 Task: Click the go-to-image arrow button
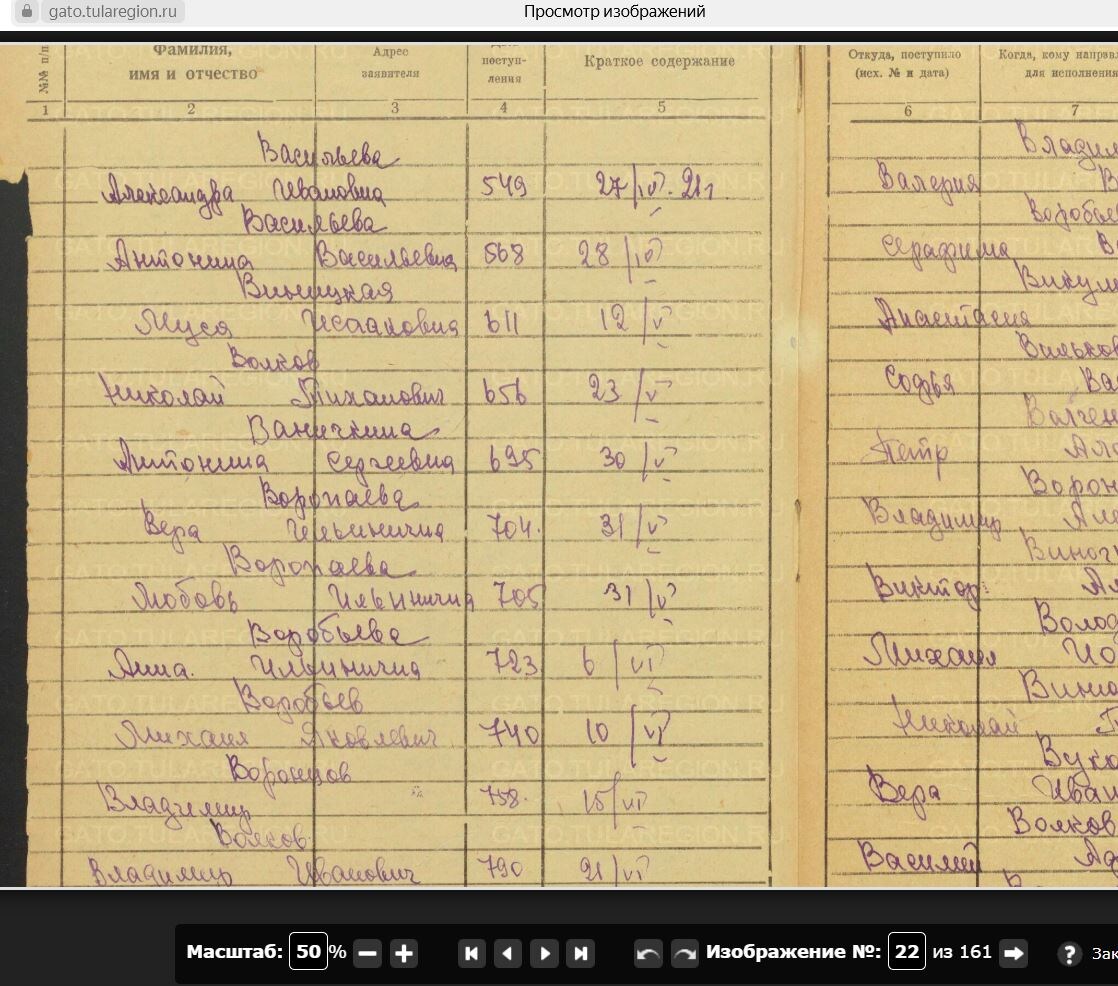pos(1013,953)
